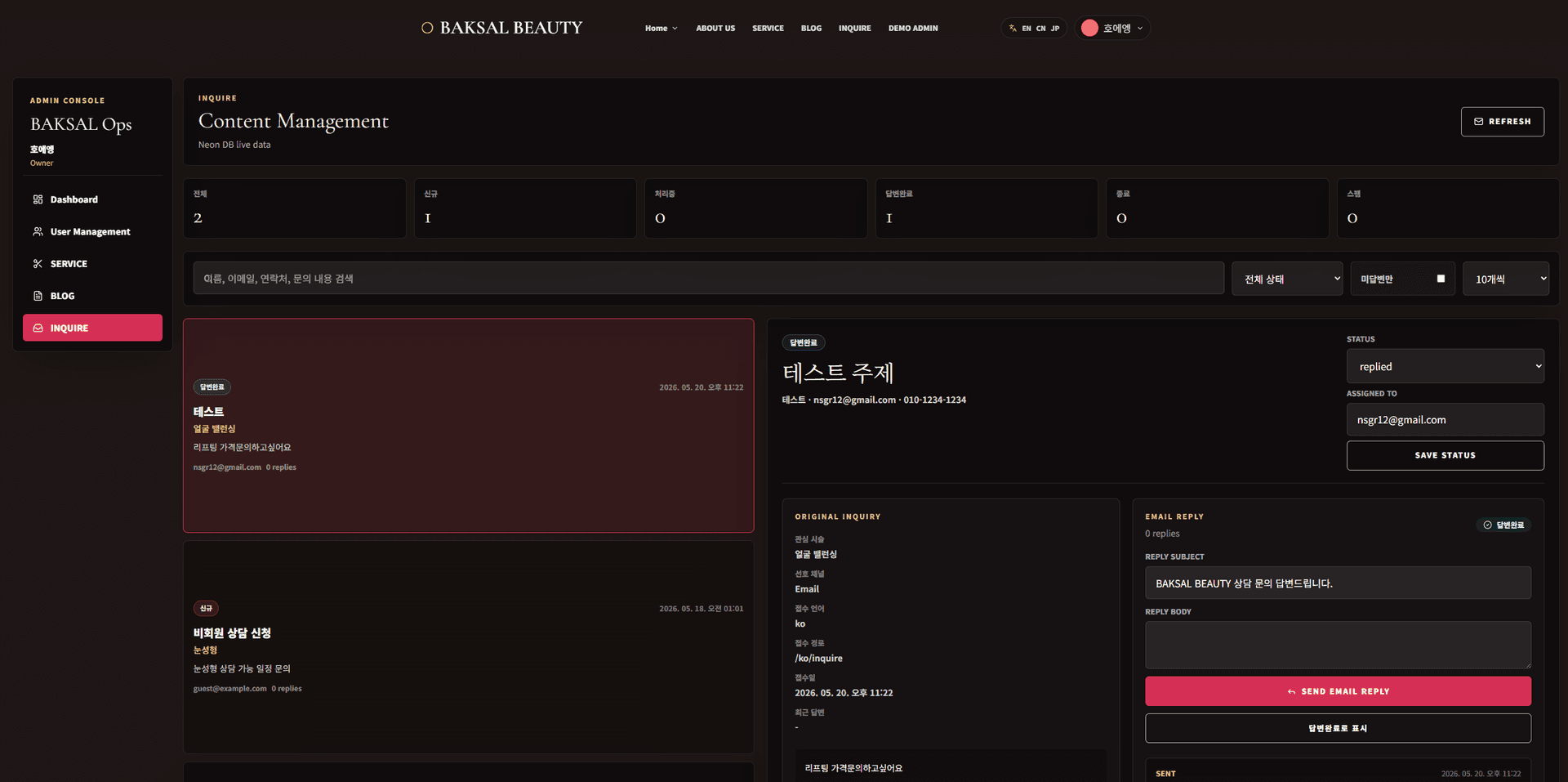Select the 비회원 상담 신청 inquiry card
Viewport: 1568px width, 782px height.
tap(468, 647)
